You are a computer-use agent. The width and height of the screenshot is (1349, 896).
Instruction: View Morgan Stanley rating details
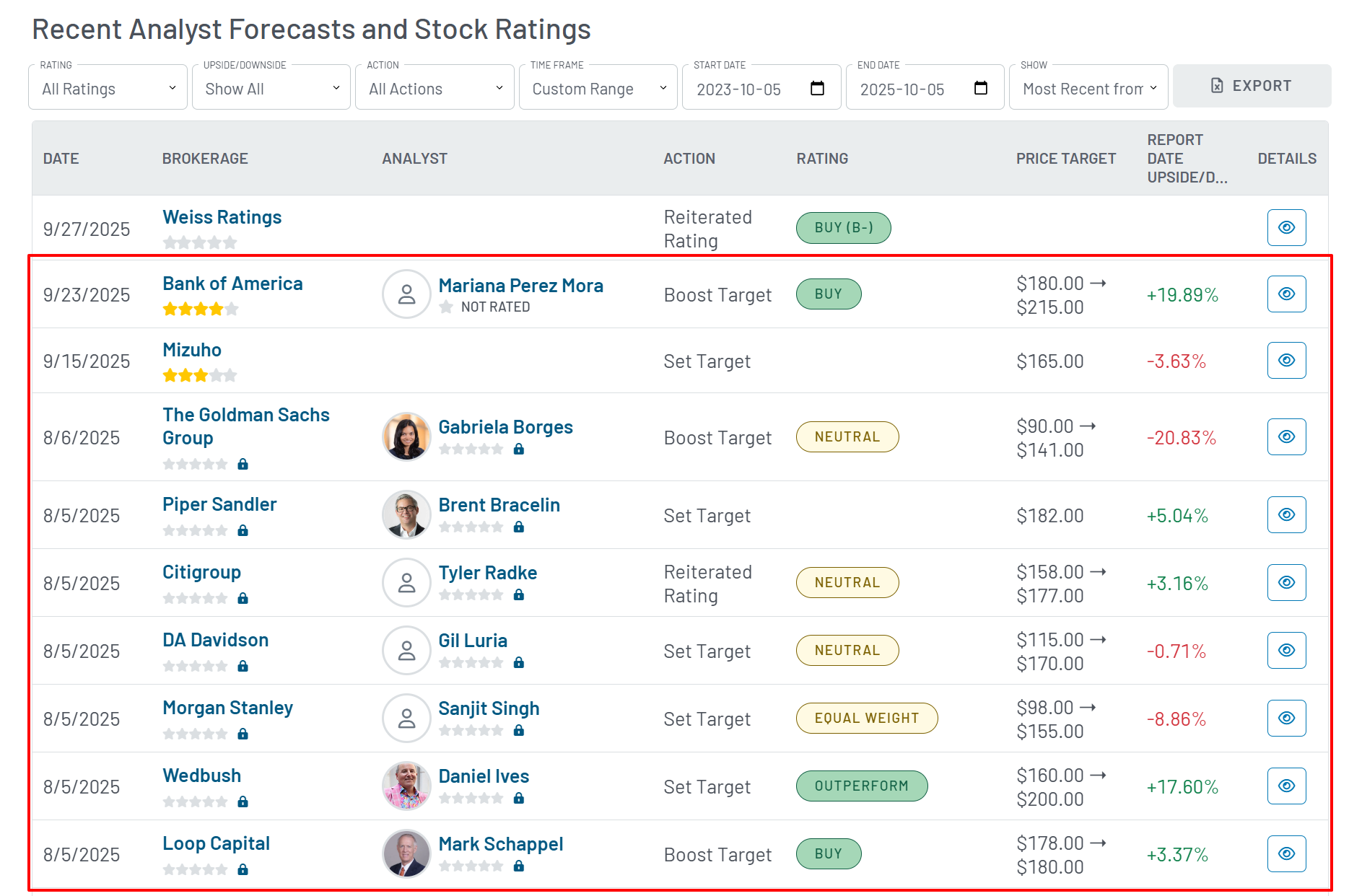tap(1286, 718)
